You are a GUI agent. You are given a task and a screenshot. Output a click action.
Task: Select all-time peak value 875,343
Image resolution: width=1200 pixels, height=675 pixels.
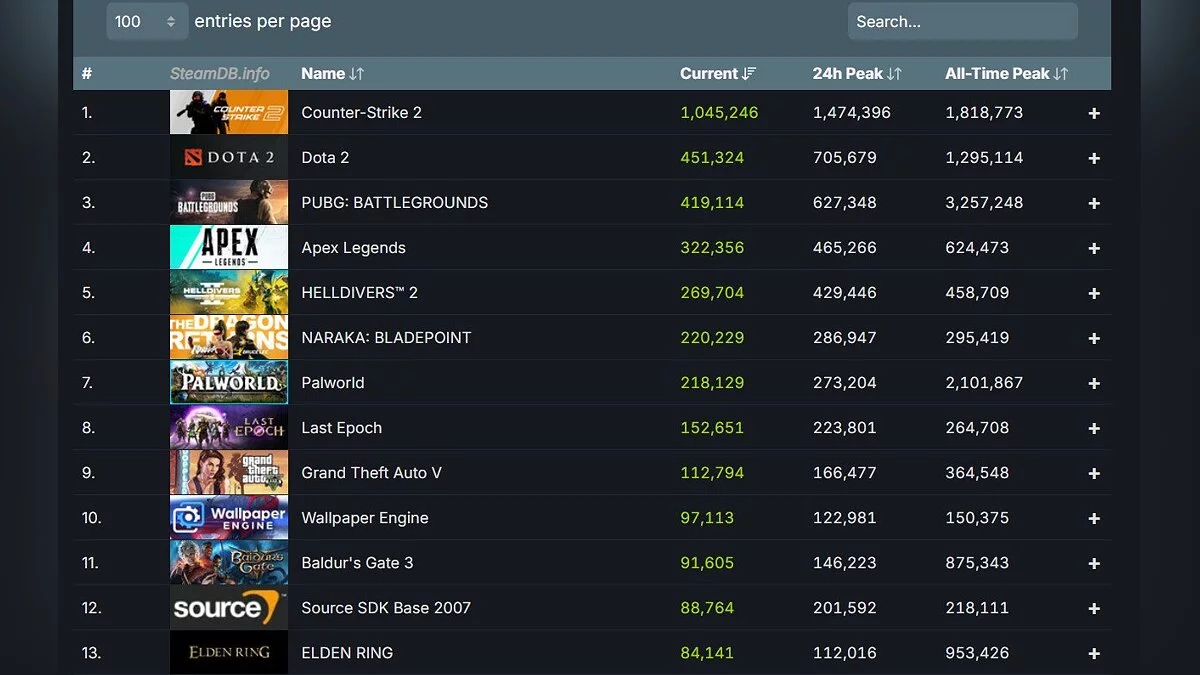977,562
